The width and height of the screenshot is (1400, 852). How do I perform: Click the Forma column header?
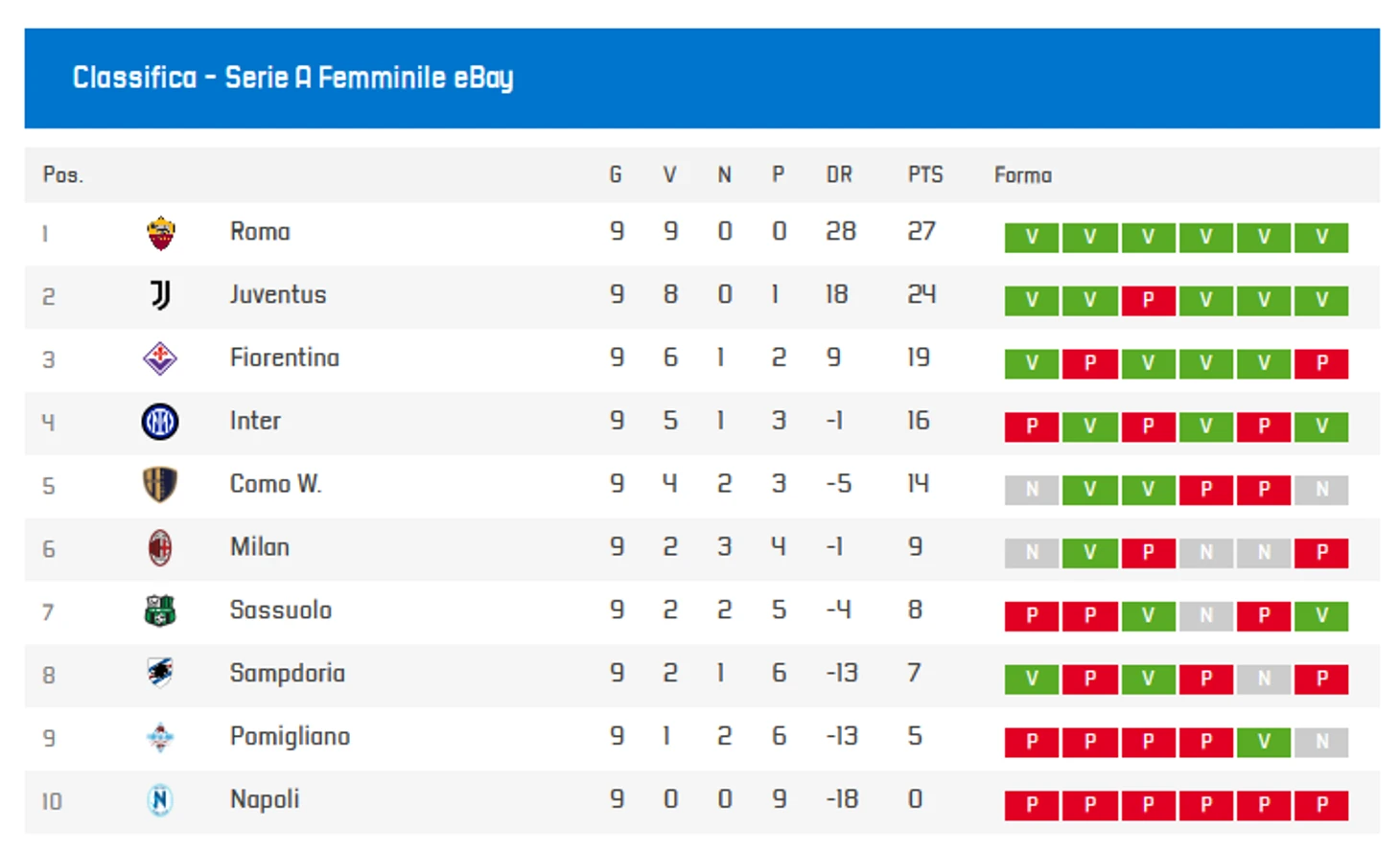click(1023, 175)
